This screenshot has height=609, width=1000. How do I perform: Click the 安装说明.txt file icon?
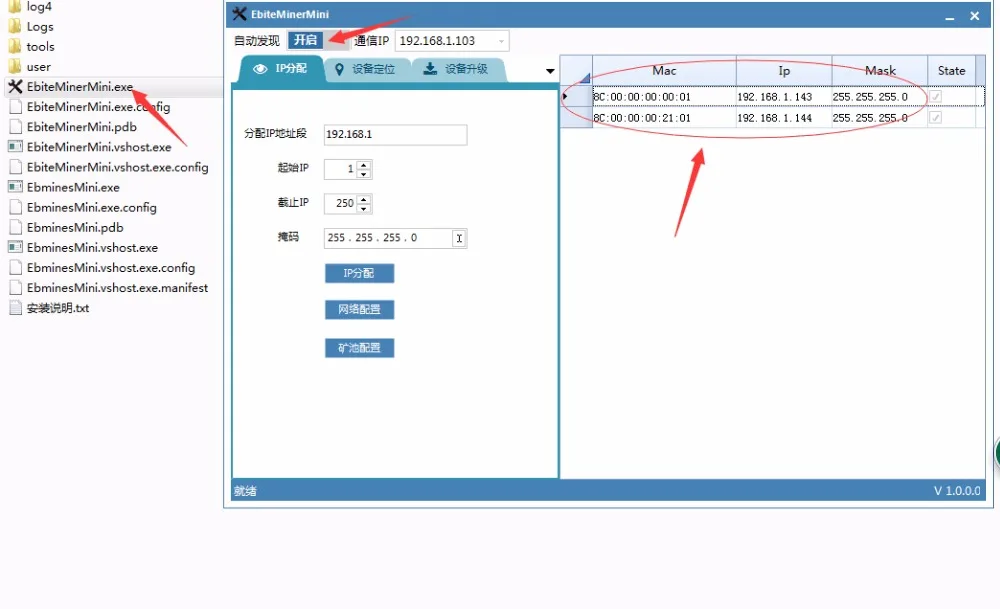(15, 307)
